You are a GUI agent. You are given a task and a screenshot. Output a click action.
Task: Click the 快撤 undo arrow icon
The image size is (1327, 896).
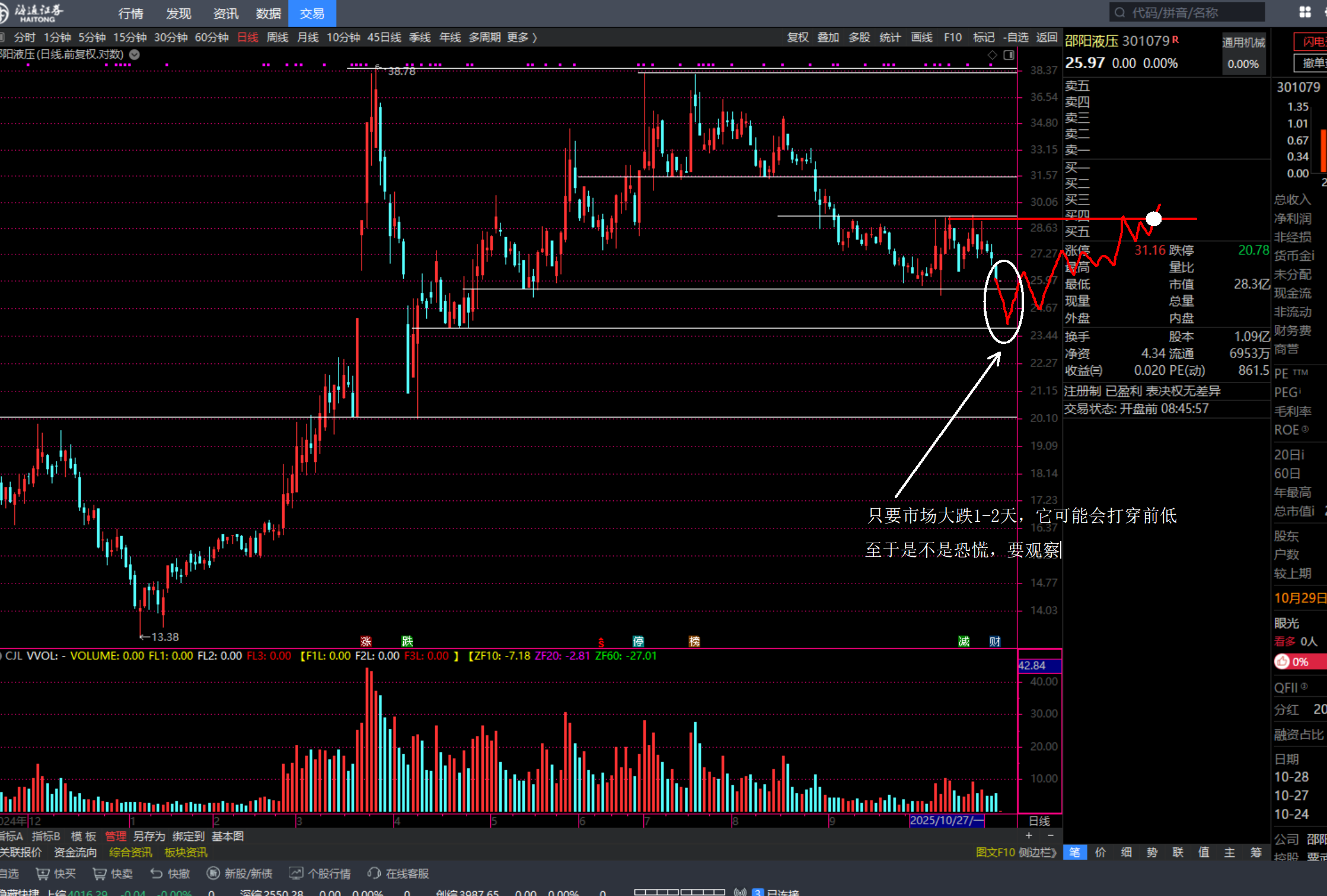tap(157, 873)
